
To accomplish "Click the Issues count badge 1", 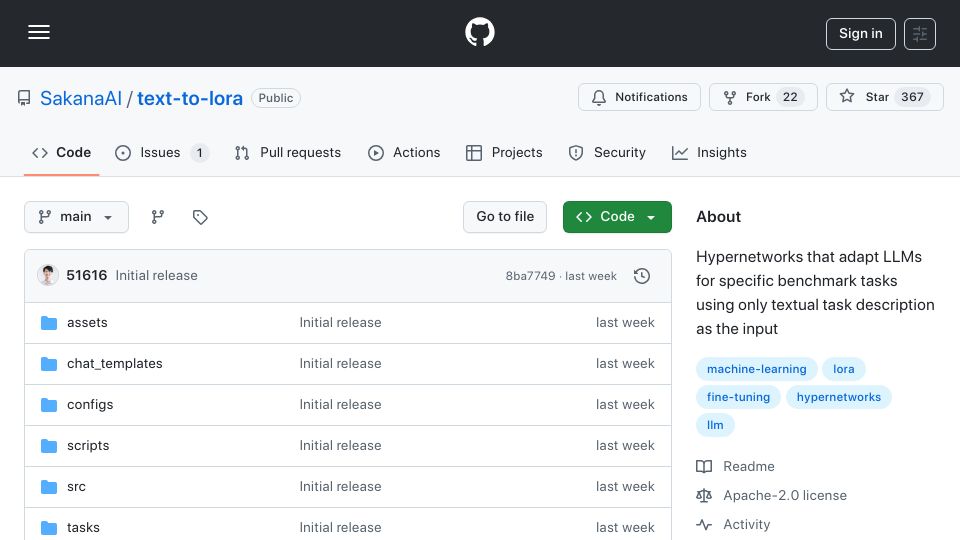I will pos(200,153).
